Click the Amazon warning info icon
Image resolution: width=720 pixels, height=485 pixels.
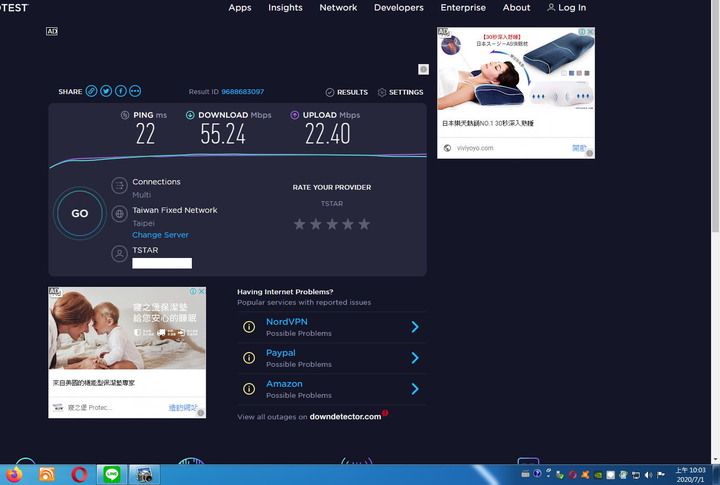[249, 389]
